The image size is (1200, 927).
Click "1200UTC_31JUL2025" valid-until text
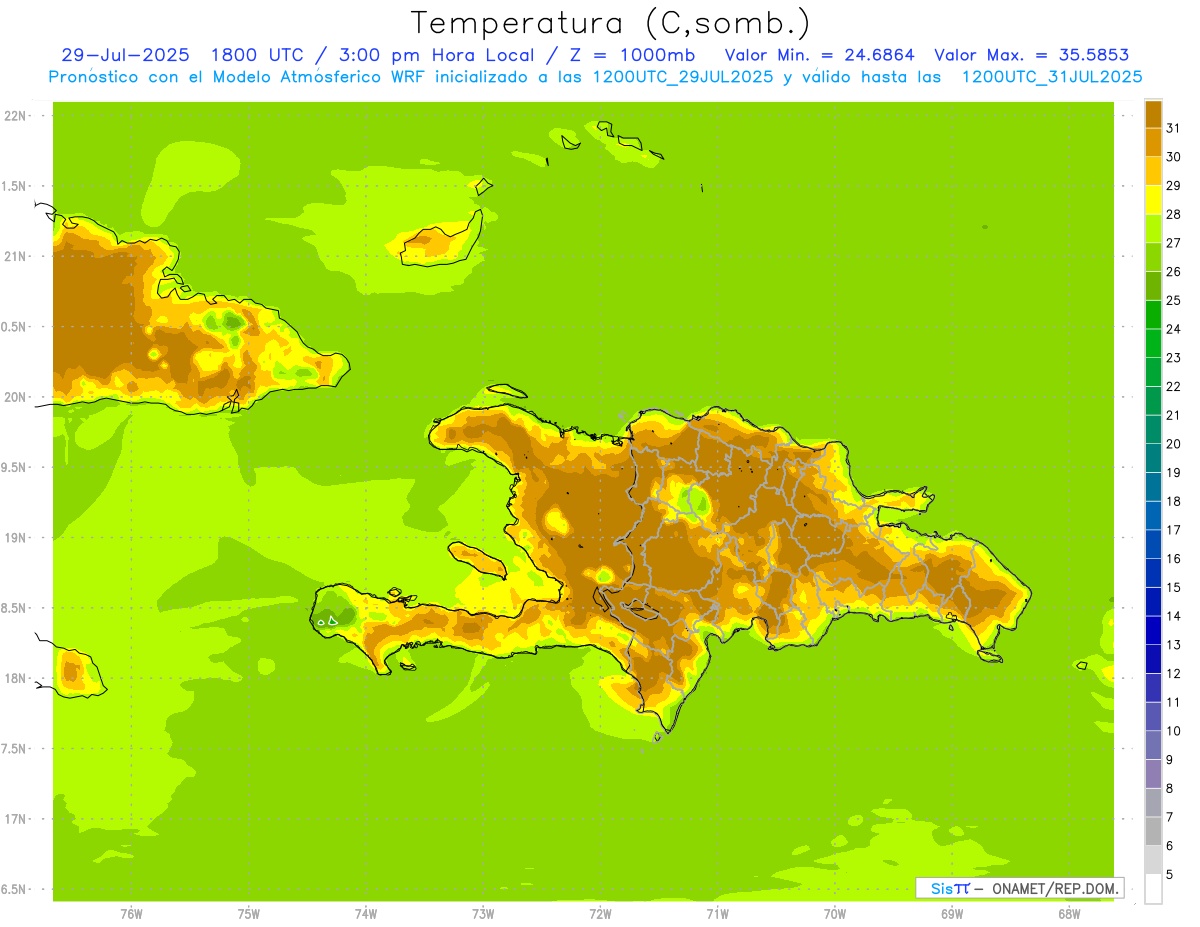coord(1051,77)
